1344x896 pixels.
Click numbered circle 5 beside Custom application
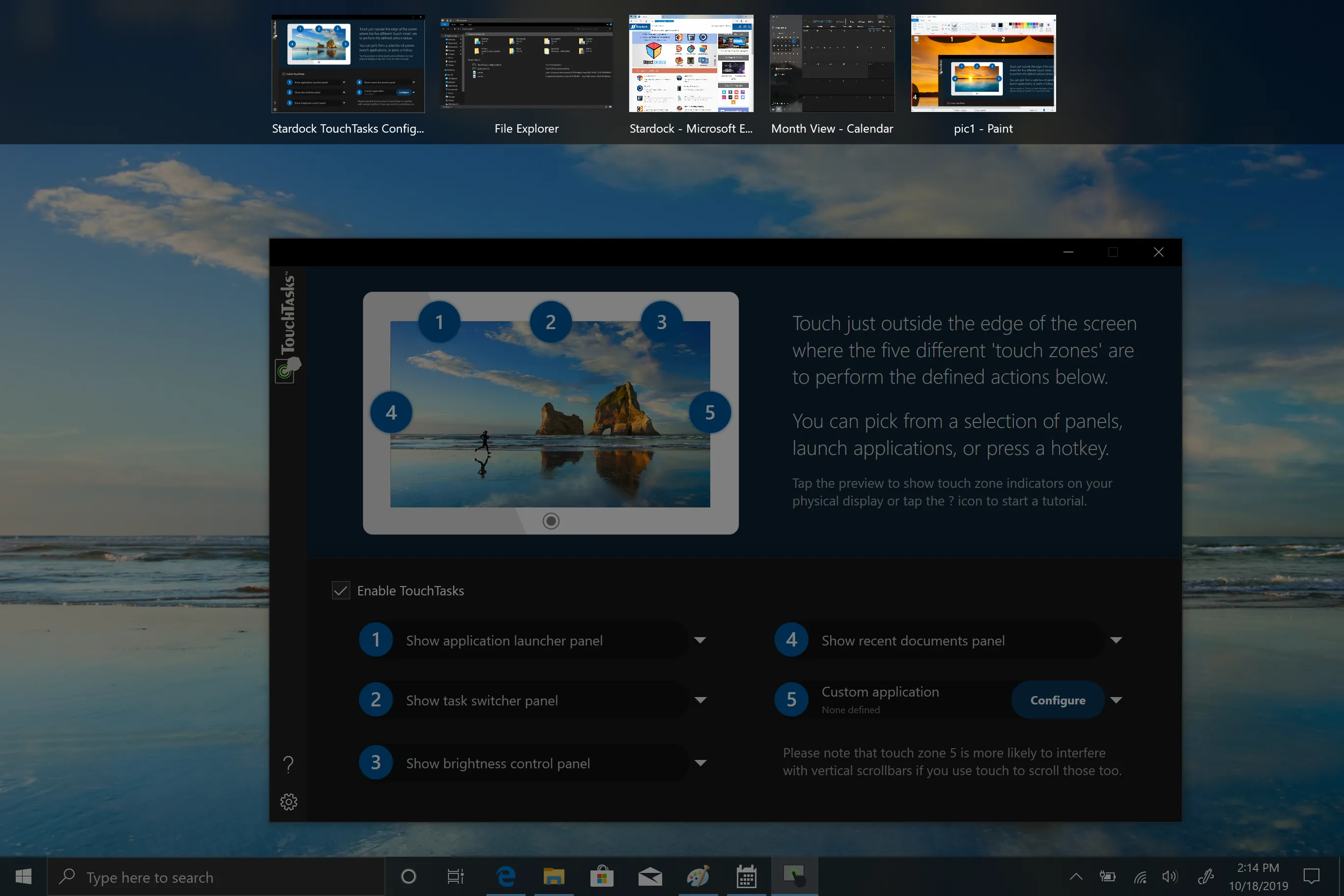(791, 700)
